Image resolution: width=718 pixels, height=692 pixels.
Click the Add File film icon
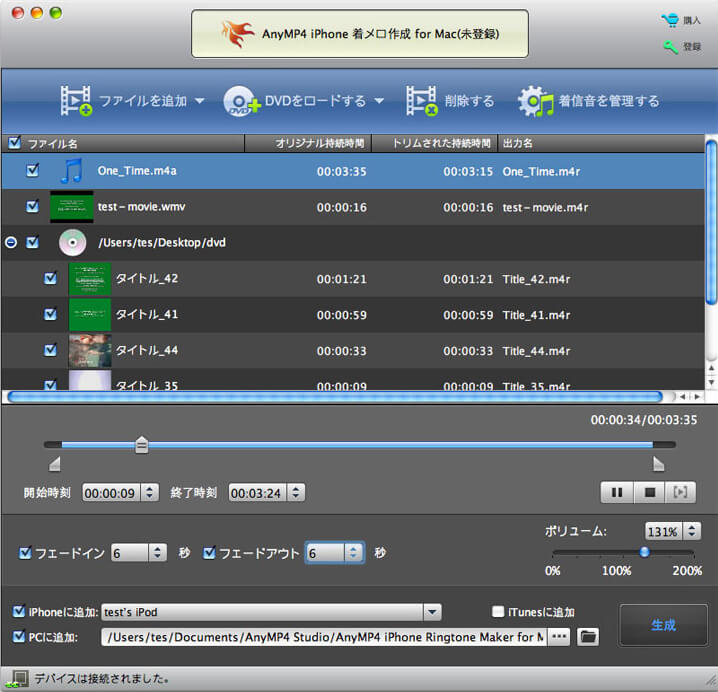pyautogui.click(x=76, y=101)
